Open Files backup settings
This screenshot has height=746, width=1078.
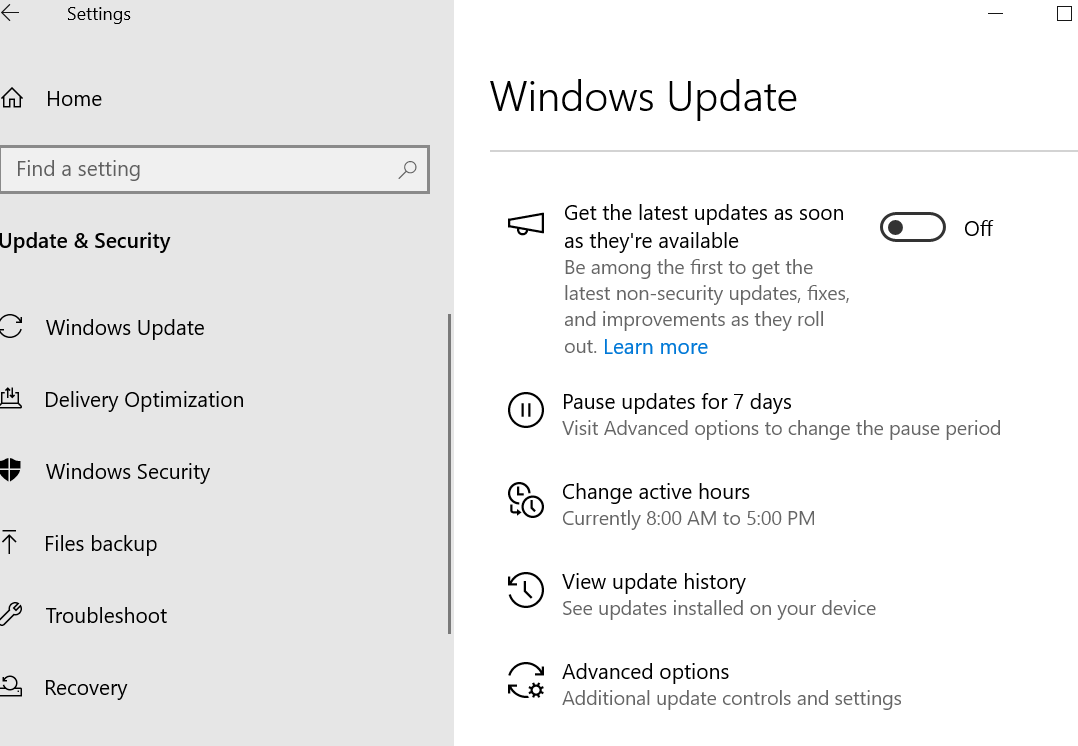pos(101,544)
